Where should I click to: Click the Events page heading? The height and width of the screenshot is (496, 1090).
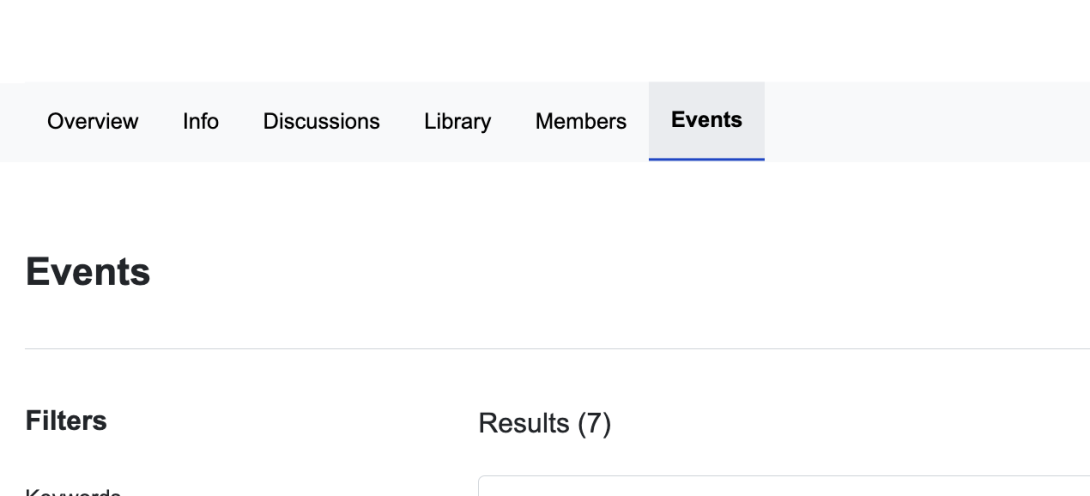click(x=88, y=272)
